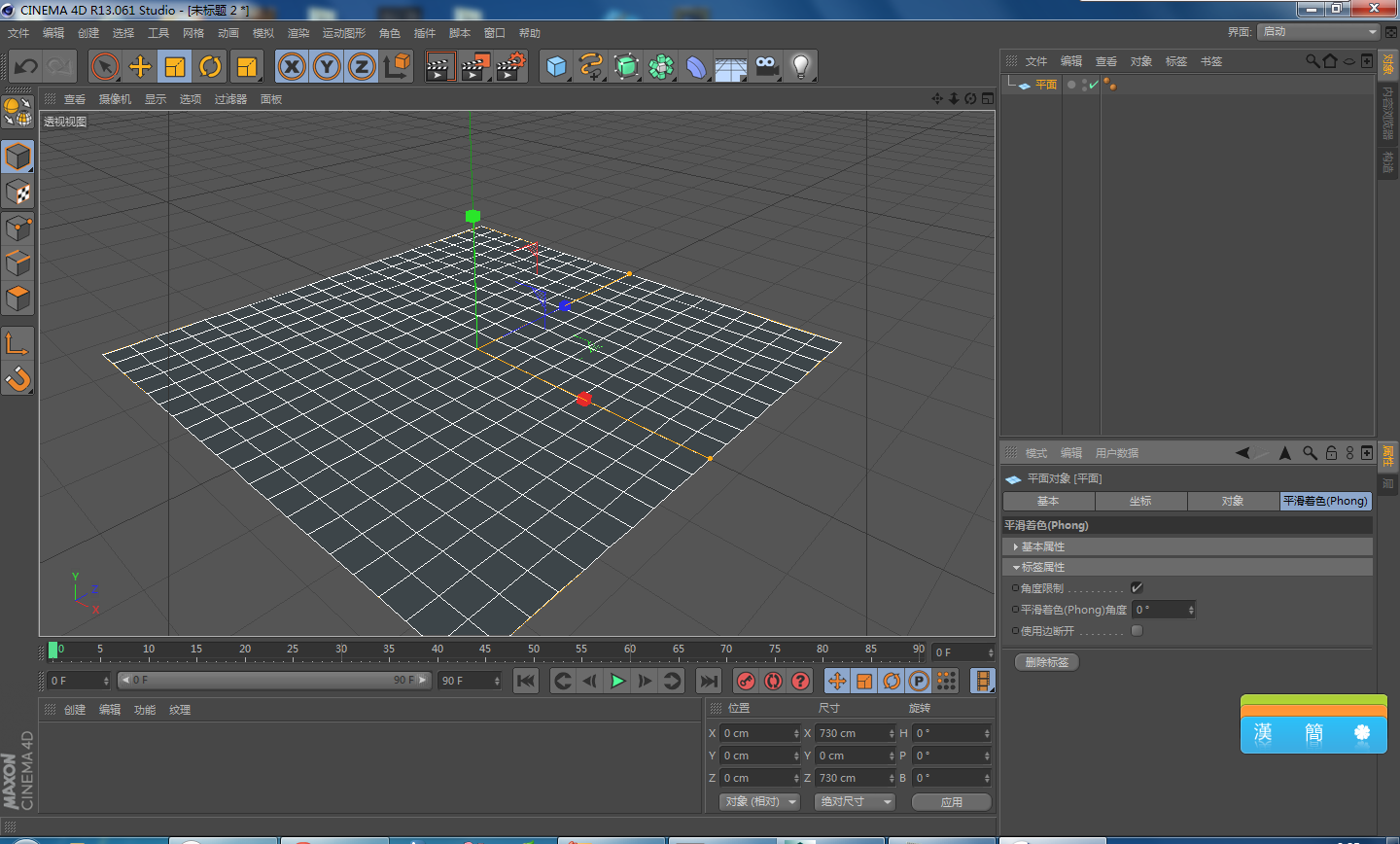
Task: Open the render settings
Action: (x=510, y=66)
